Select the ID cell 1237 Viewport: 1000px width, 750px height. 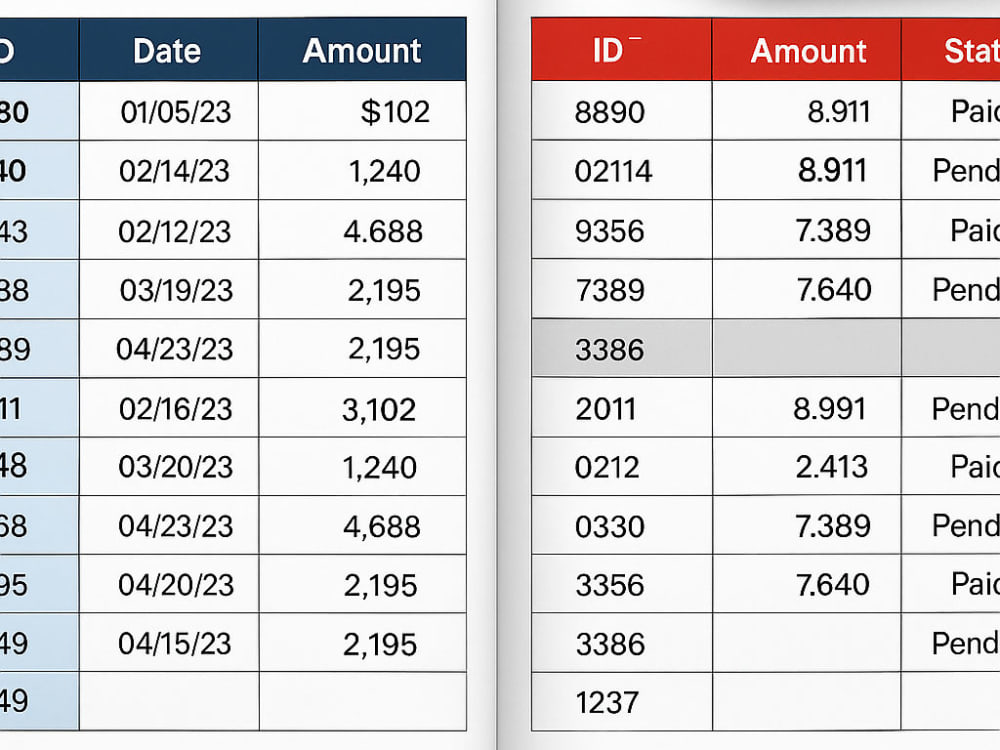pos(621,702)
